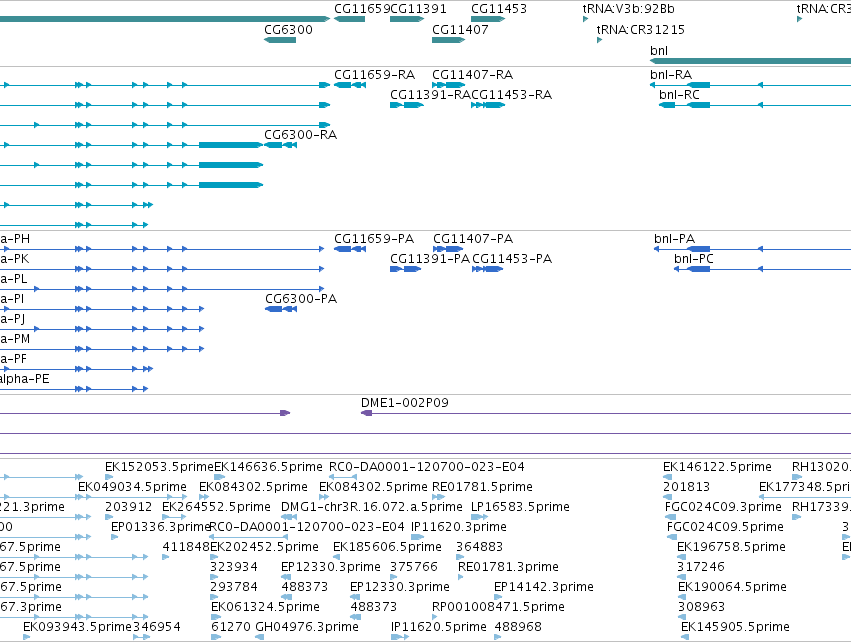Click the tRNA:V3b:92Bb label
851x642 pixels.
pos(628,9)
